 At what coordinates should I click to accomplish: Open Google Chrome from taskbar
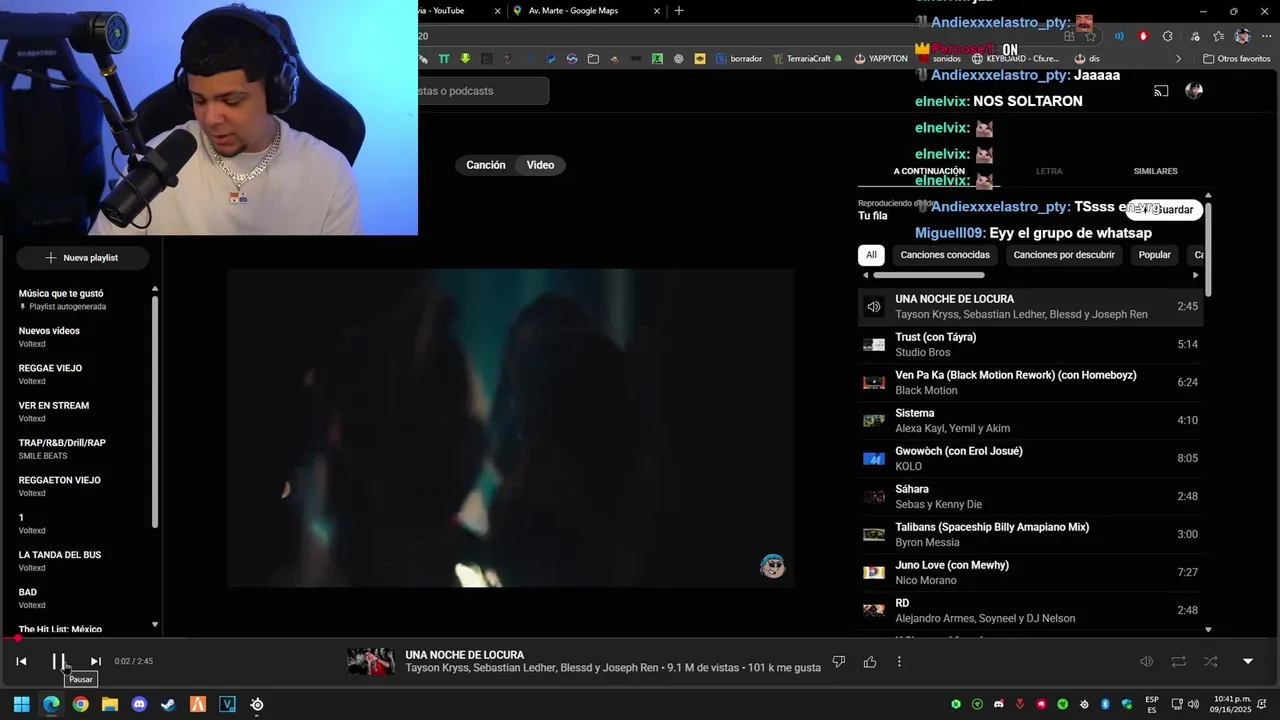pos(80,704)
